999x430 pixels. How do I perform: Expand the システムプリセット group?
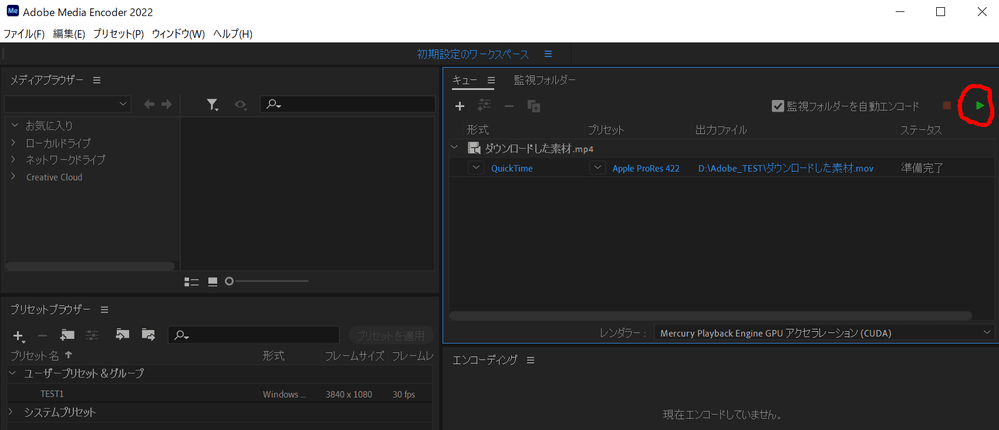pos(11,412)
